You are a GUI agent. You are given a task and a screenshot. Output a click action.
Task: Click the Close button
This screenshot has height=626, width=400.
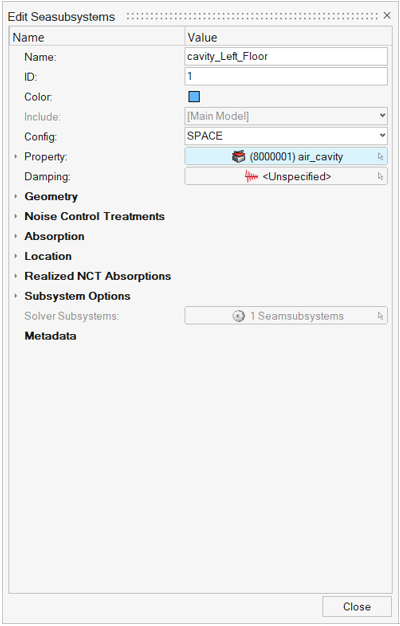357,606
